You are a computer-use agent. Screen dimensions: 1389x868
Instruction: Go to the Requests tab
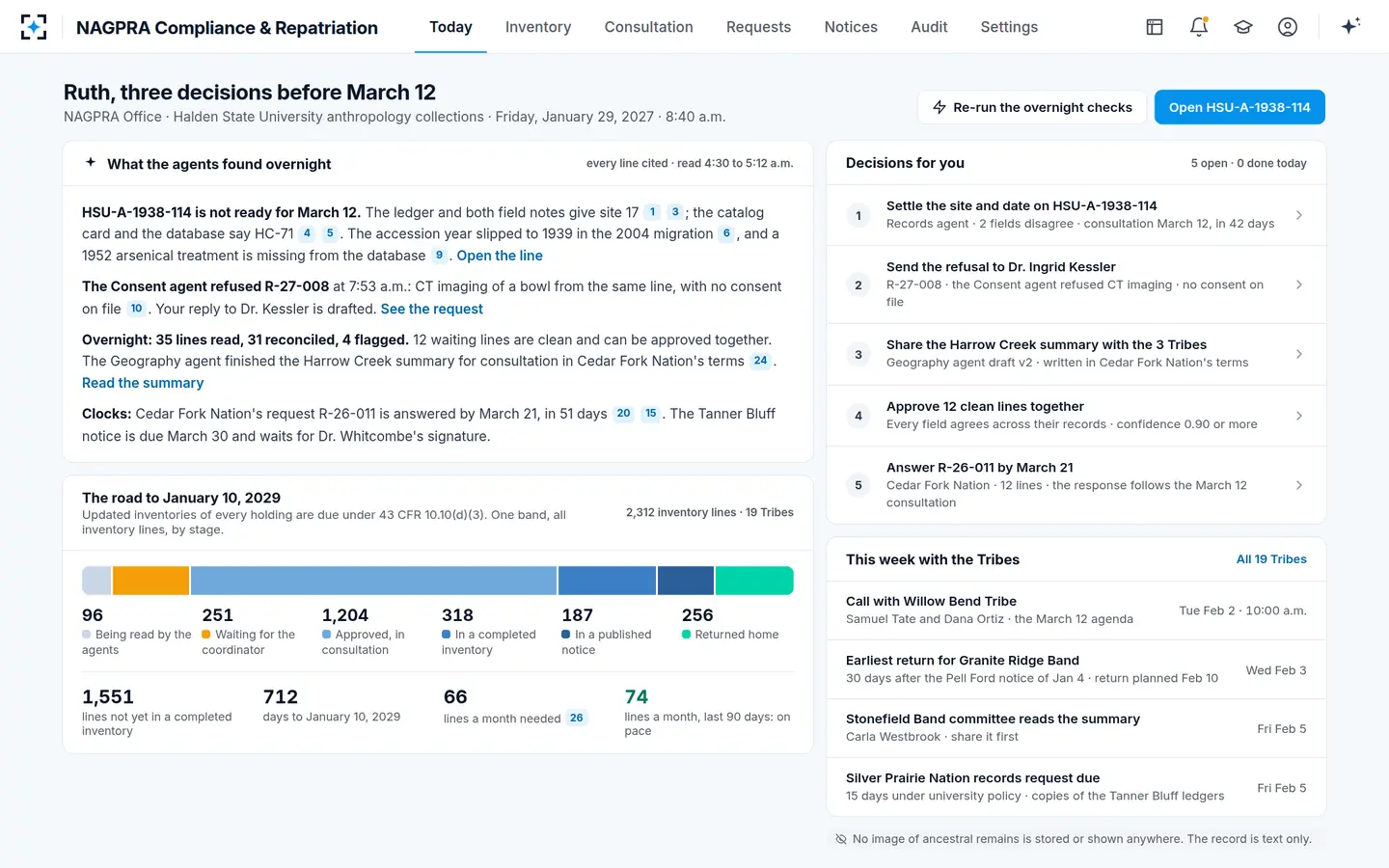(758, 27)
